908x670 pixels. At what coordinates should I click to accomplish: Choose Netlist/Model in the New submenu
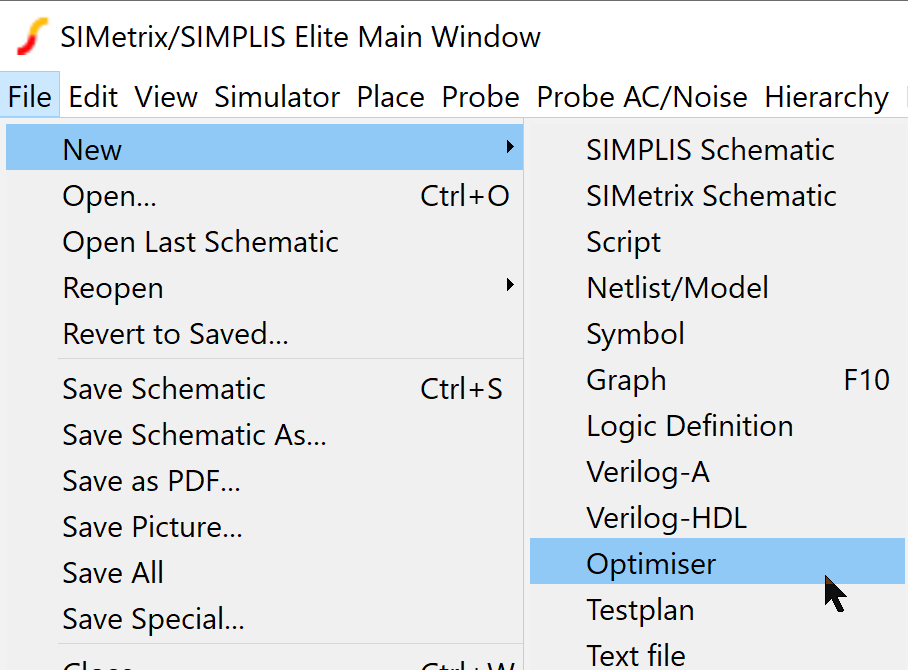677,288
